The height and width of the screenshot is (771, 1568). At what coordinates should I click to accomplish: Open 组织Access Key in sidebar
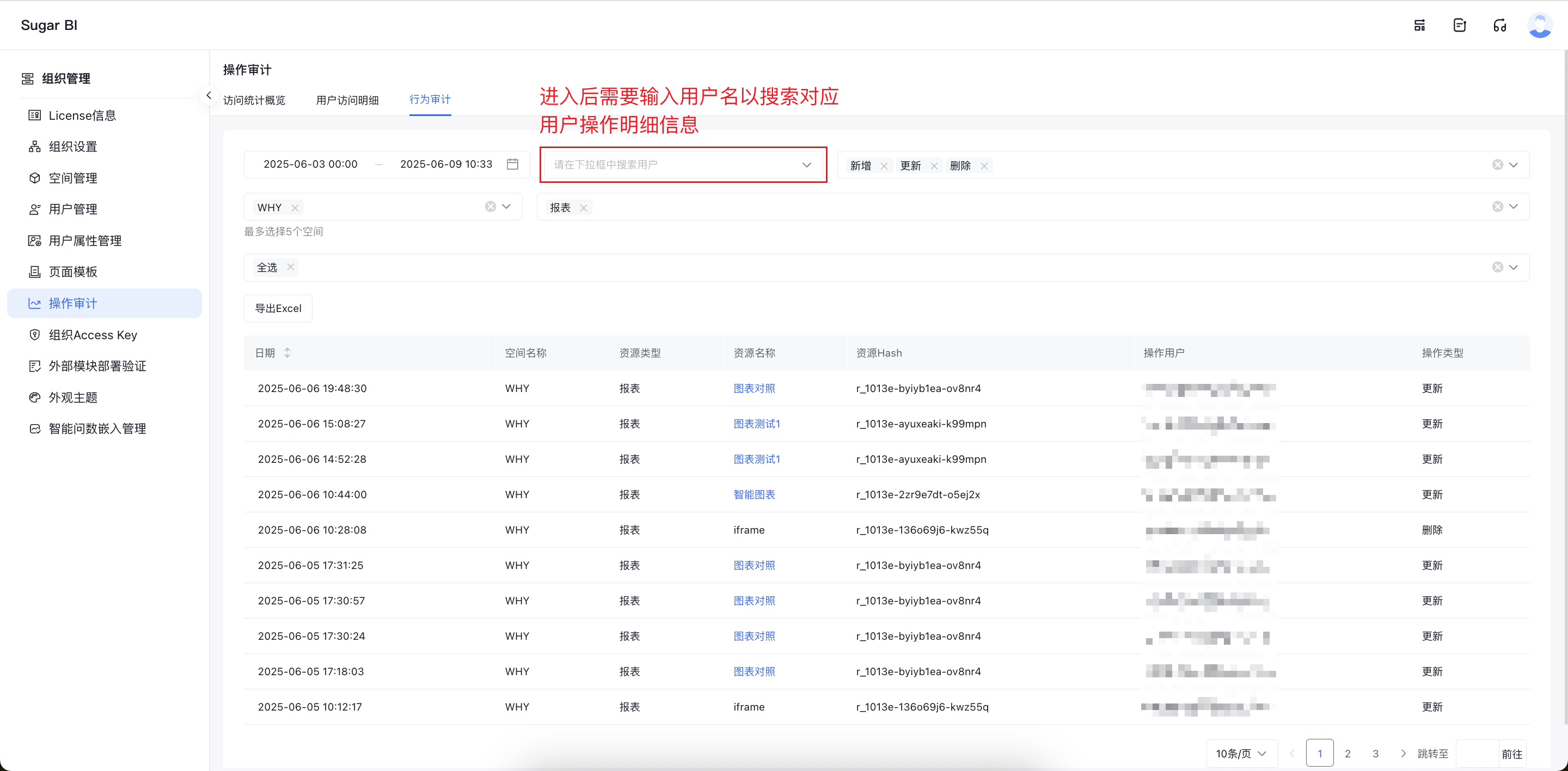[x=104, y=335]
